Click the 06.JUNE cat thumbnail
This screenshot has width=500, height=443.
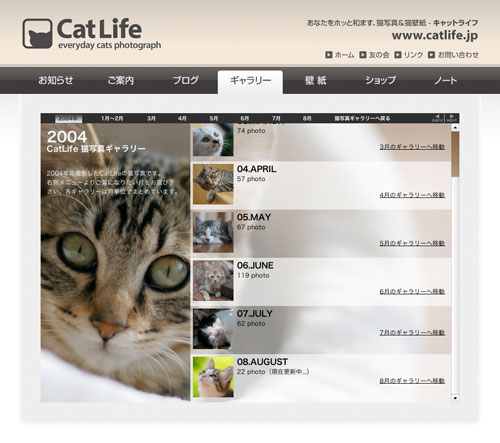pos(213,281)
